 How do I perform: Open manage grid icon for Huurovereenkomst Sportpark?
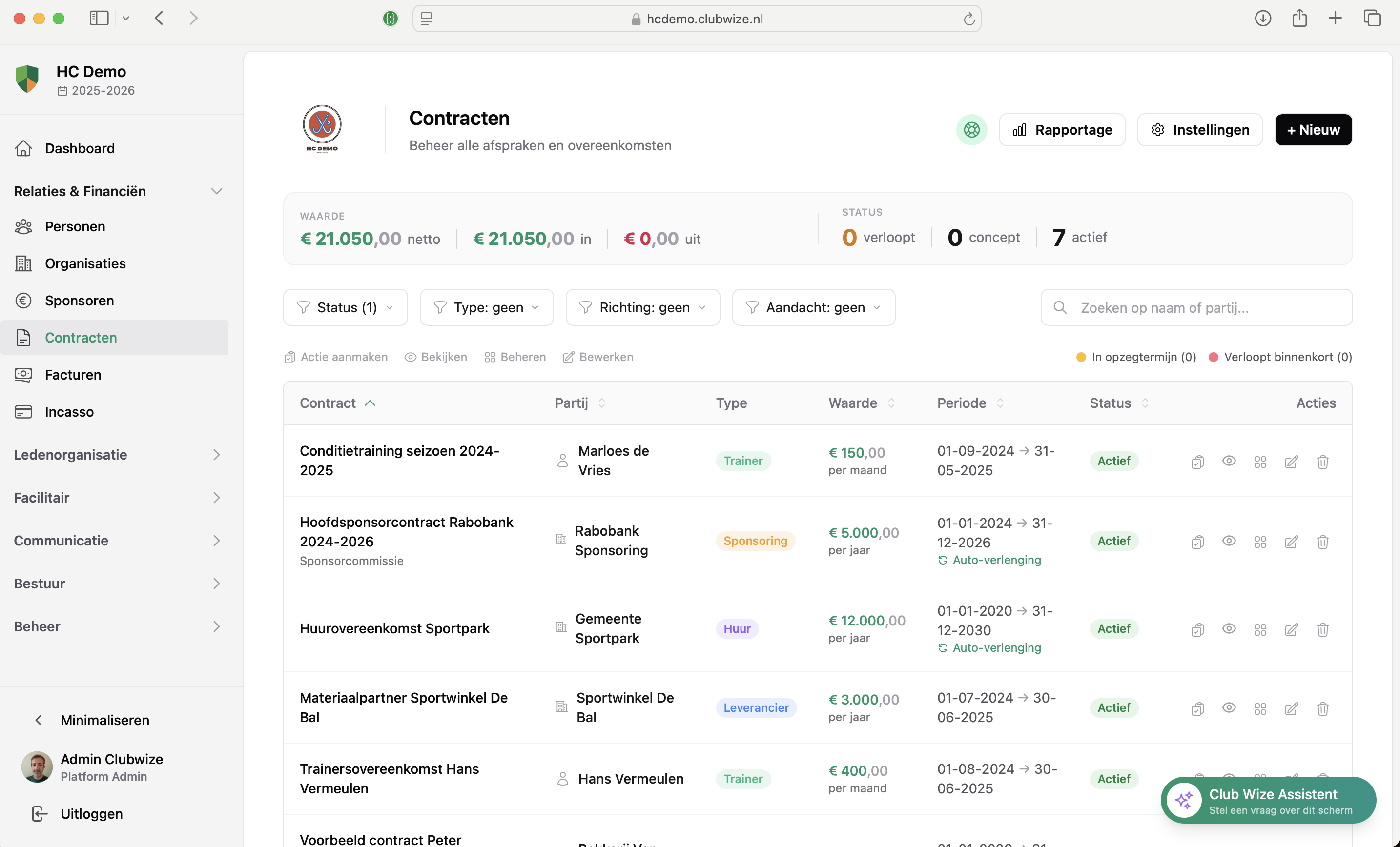1260,629
